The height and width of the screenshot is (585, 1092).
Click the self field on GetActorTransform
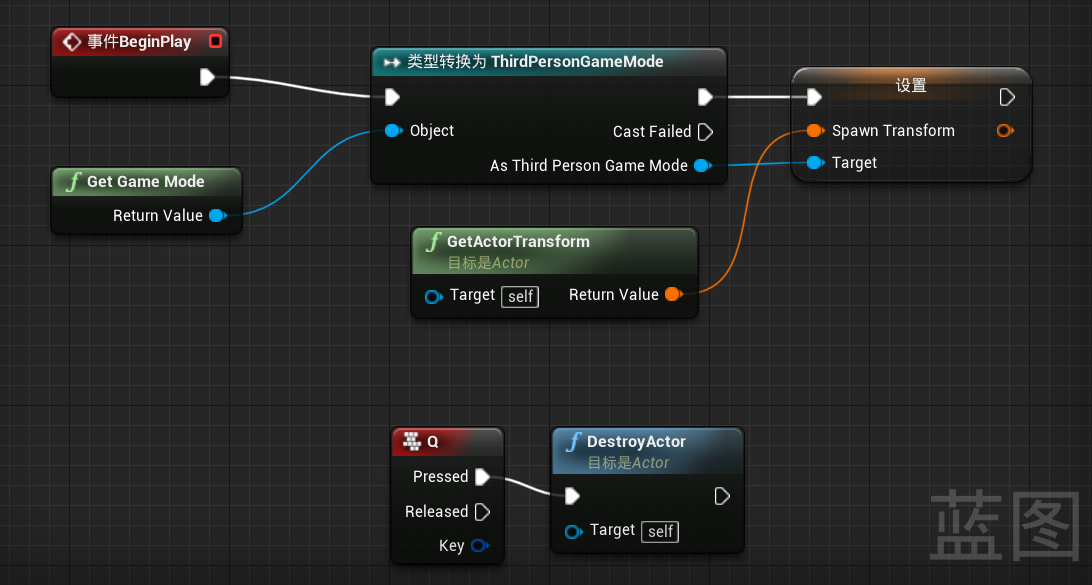520,297
